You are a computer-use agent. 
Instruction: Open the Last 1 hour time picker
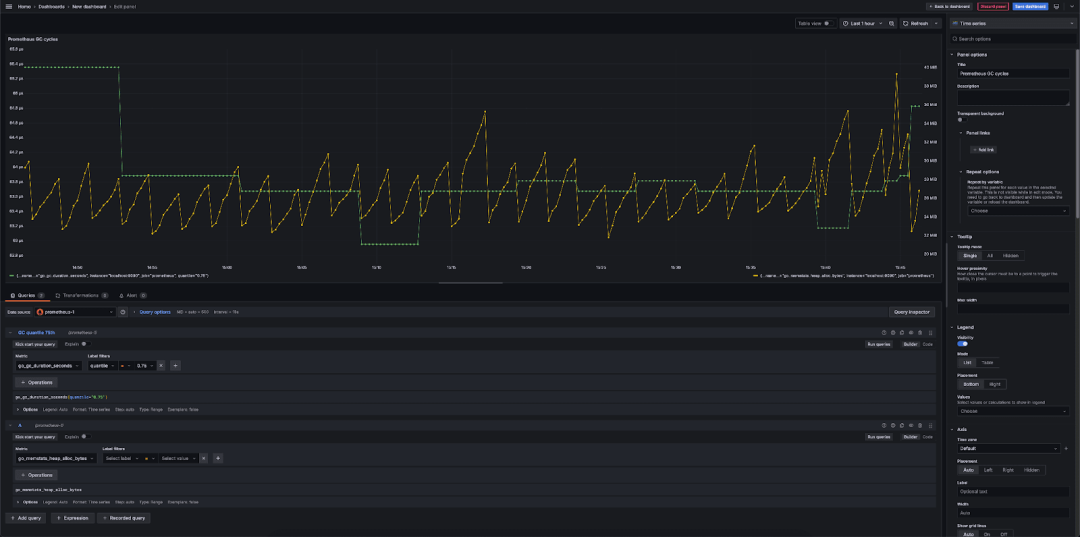pos(862,23)
